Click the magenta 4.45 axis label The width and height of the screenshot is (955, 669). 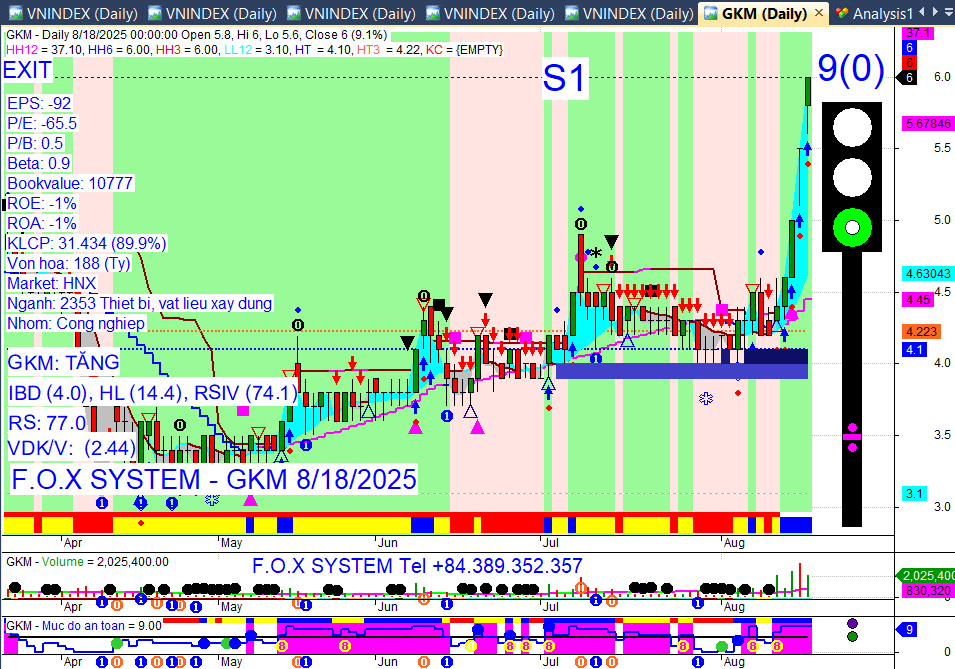918,300
